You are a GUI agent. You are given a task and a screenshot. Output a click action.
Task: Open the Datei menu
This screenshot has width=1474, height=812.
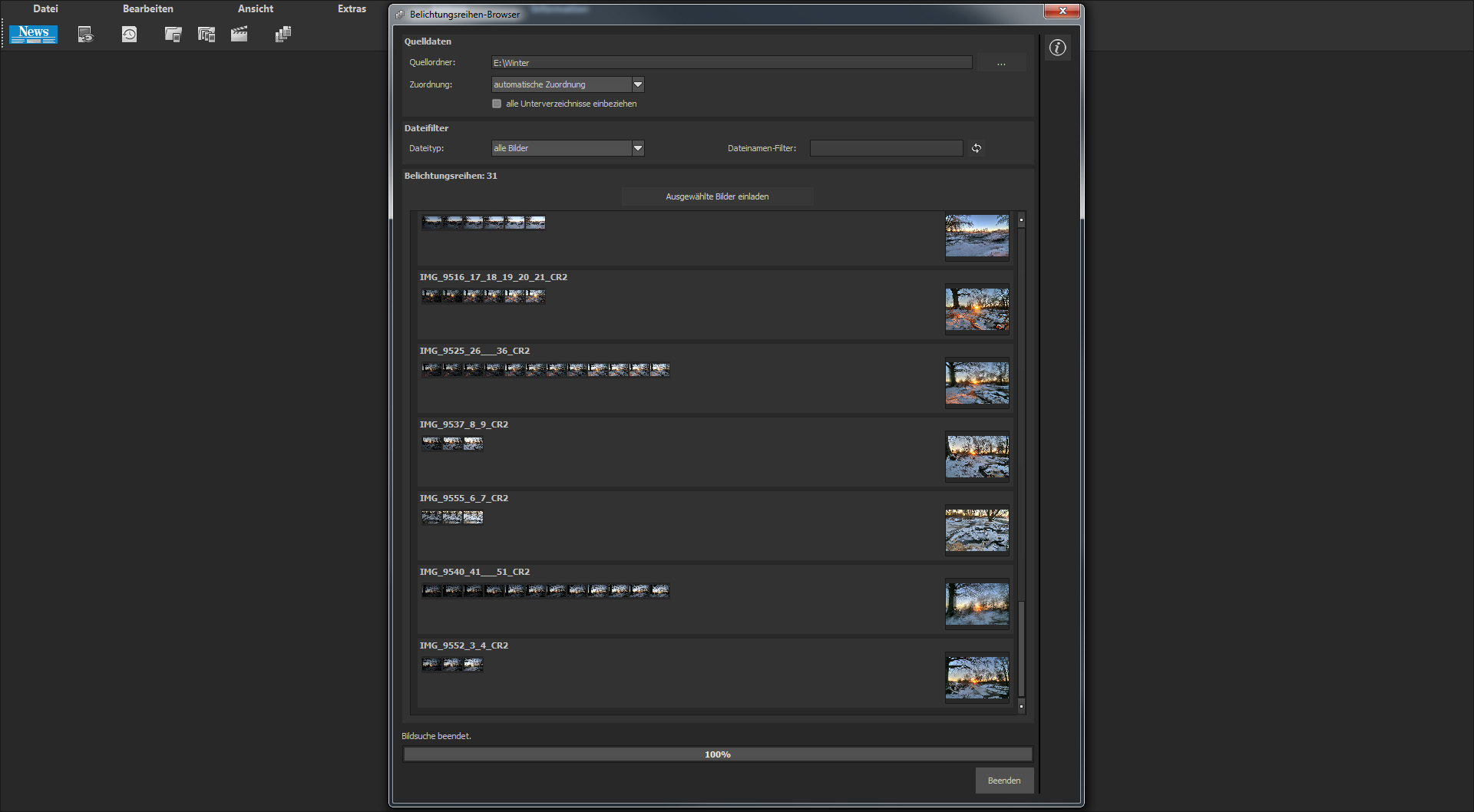click(x=45, y=9)
